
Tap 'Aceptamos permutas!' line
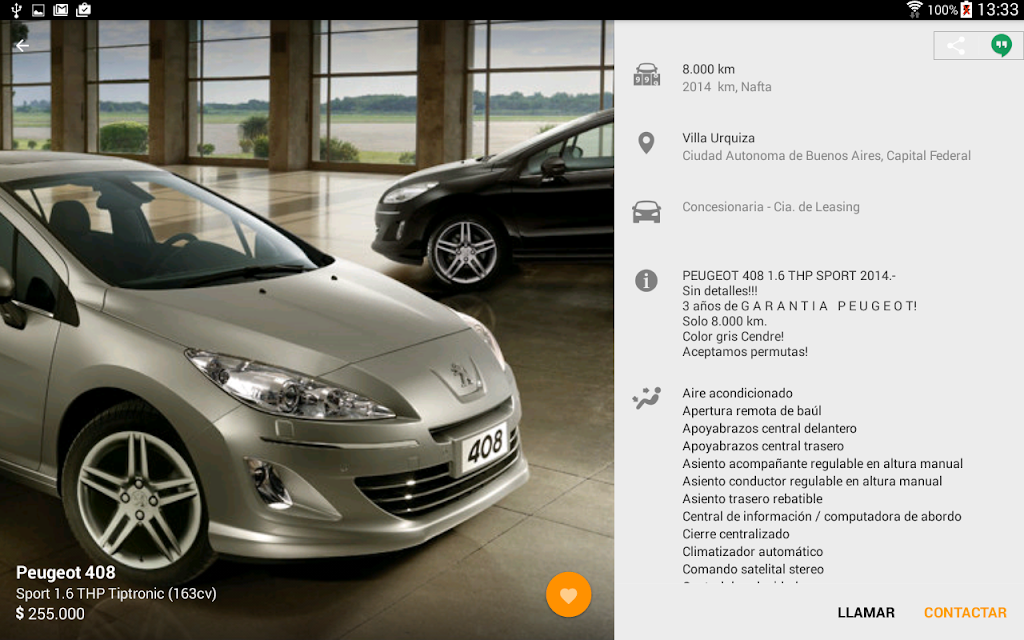[745, 352]
